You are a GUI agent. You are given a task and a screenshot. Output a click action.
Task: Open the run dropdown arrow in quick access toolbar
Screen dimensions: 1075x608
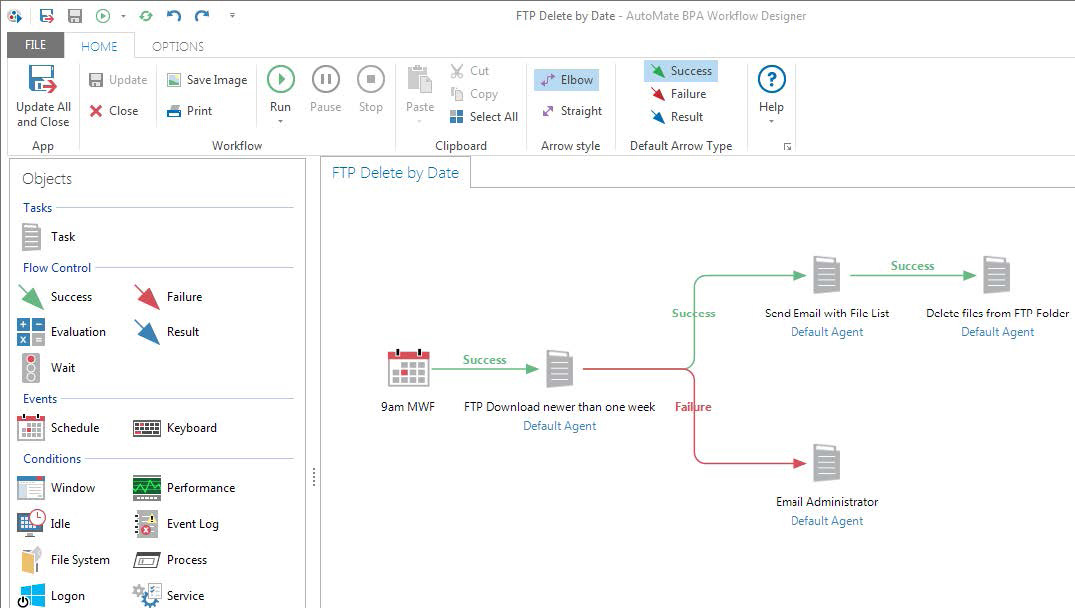pos(123,16)
